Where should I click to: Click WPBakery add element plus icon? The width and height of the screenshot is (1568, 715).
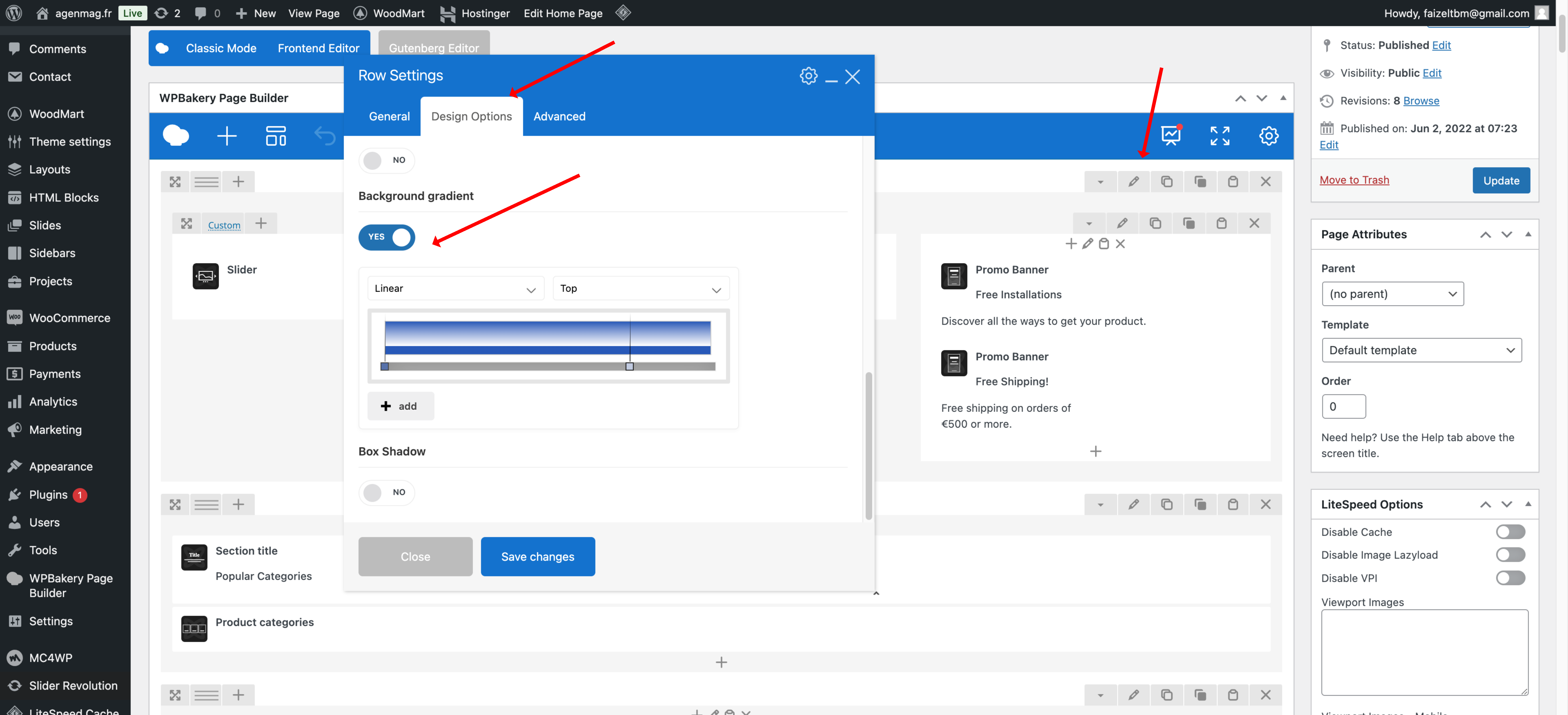point(227,136)
